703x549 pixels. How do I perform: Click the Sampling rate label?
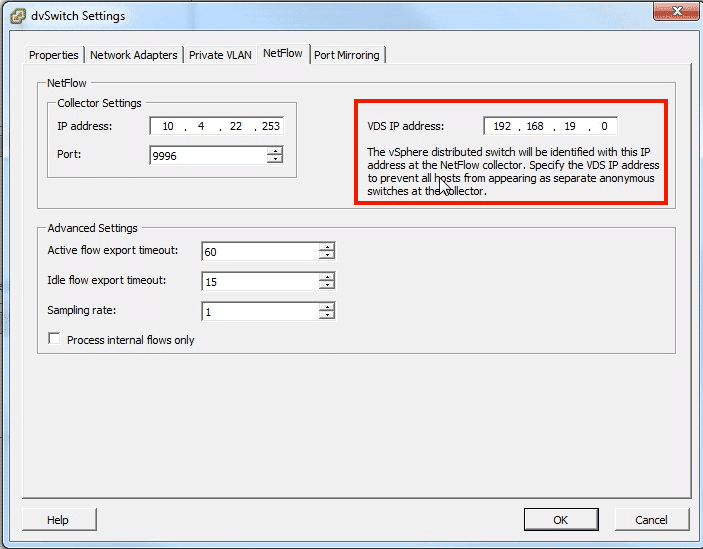coord(82,310)
